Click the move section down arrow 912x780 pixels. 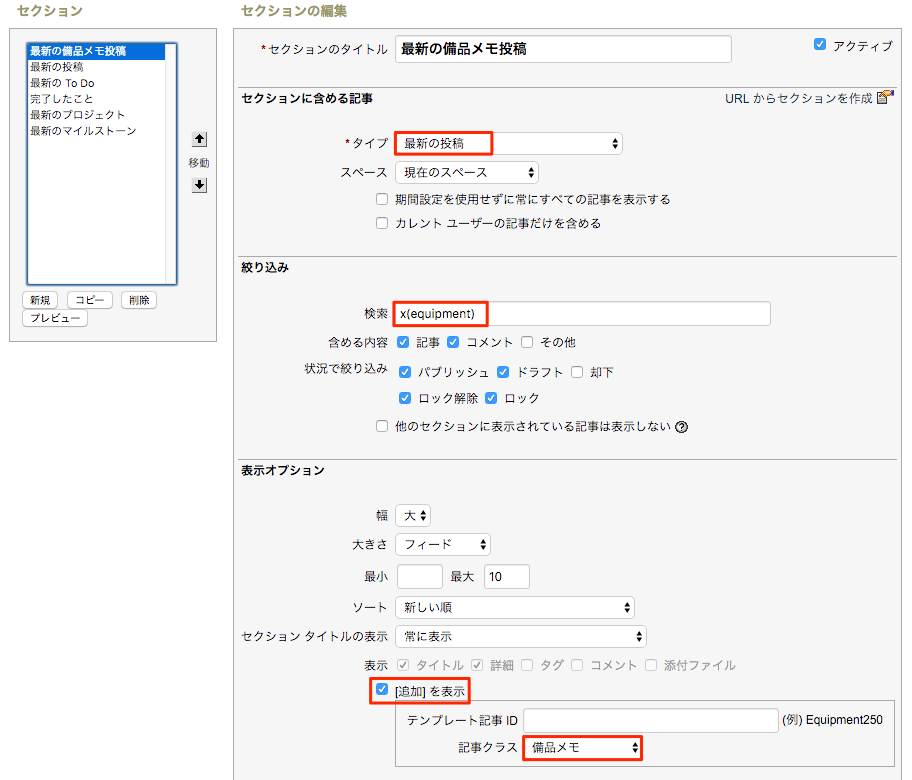(199, 185)
